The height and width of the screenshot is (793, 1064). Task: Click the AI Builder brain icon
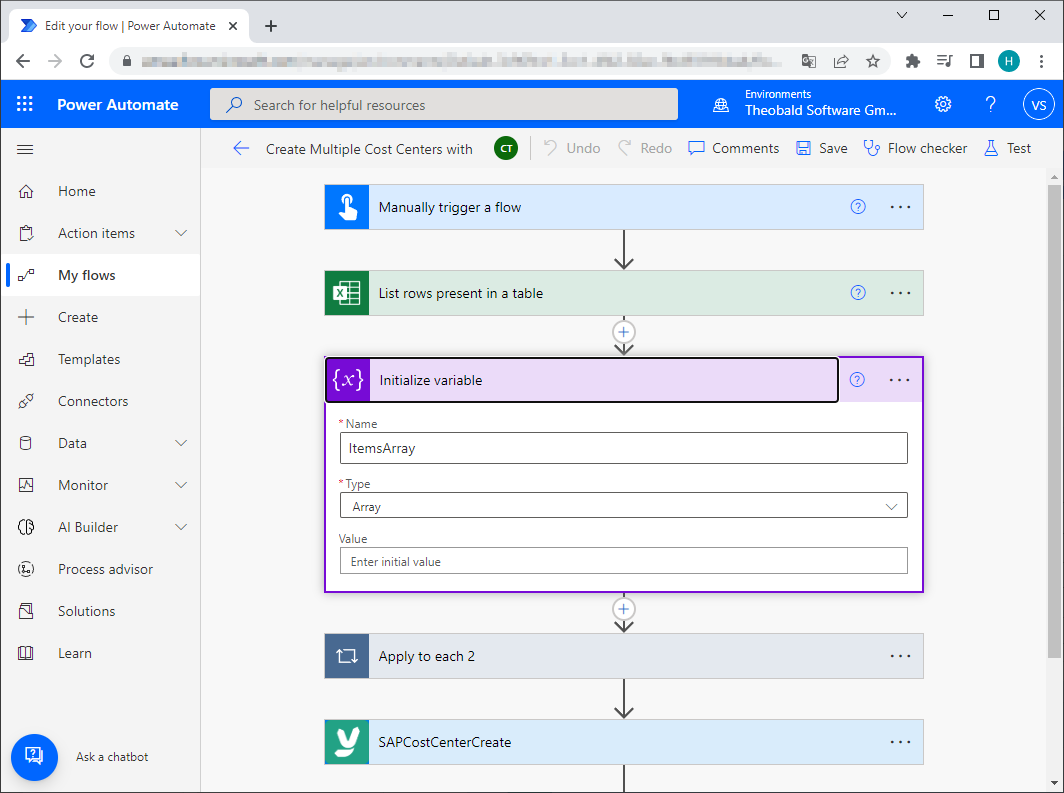tap(26, 528)
